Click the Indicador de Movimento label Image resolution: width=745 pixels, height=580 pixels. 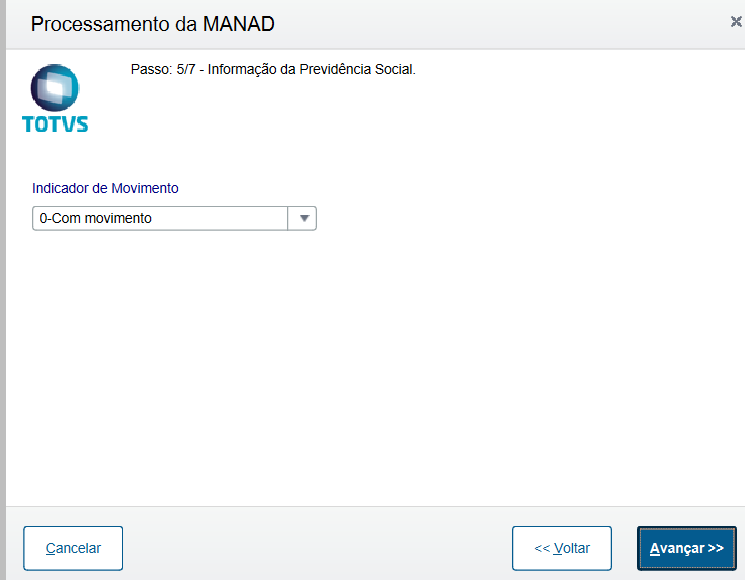pyautogui.click(x=105, y=188)
